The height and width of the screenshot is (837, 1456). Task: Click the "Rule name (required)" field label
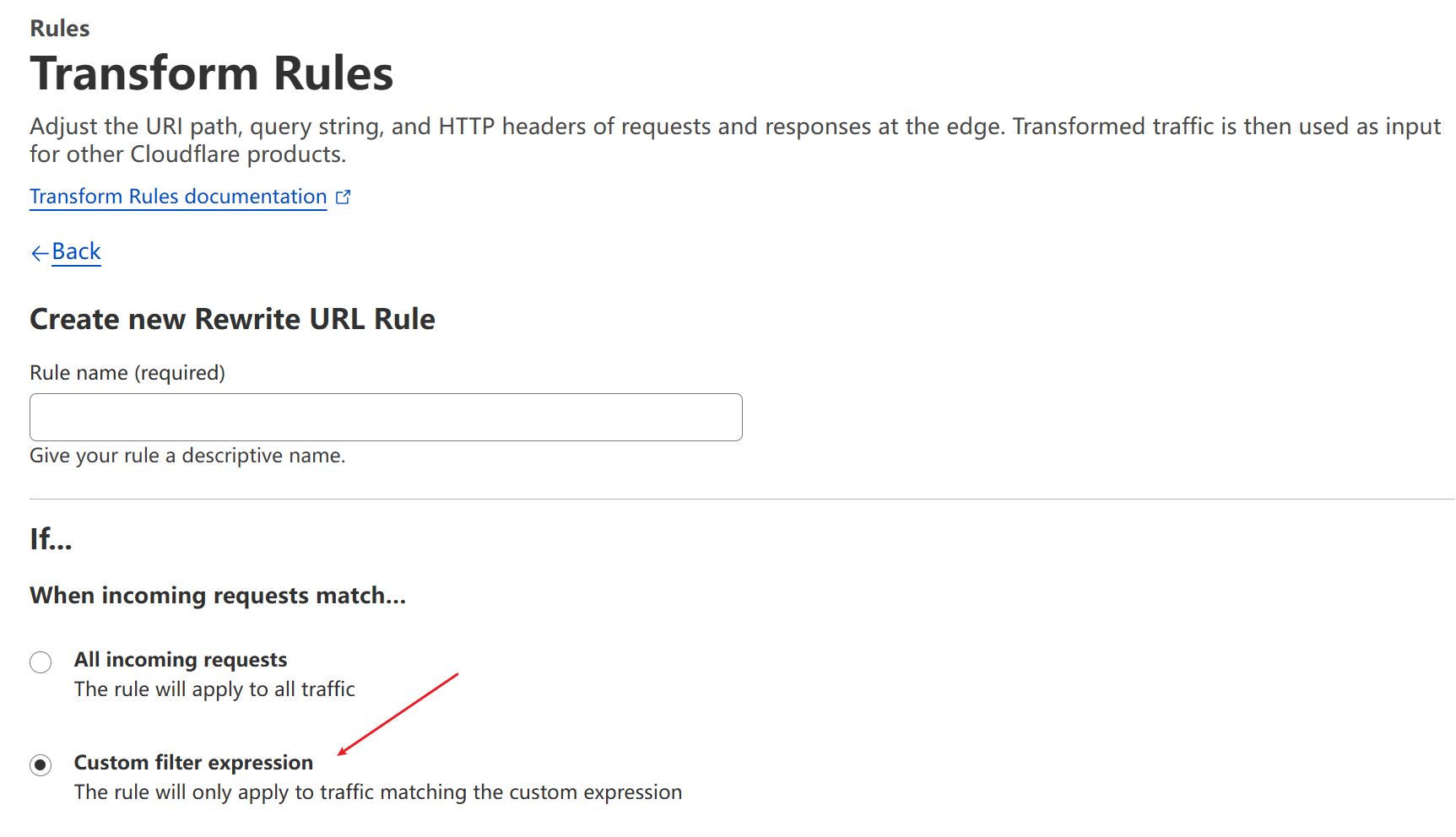127,373
